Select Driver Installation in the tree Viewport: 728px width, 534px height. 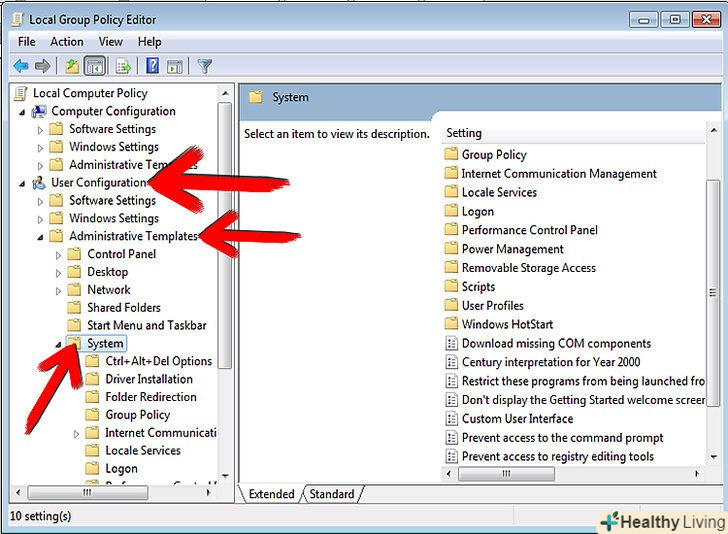[149, 379]
